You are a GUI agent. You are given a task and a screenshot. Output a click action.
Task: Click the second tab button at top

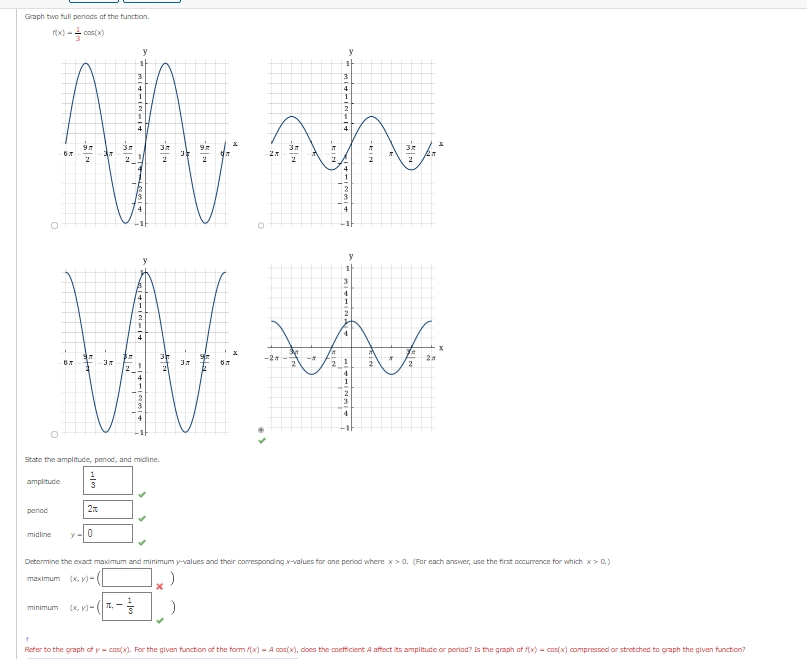(x=150, y=3)
